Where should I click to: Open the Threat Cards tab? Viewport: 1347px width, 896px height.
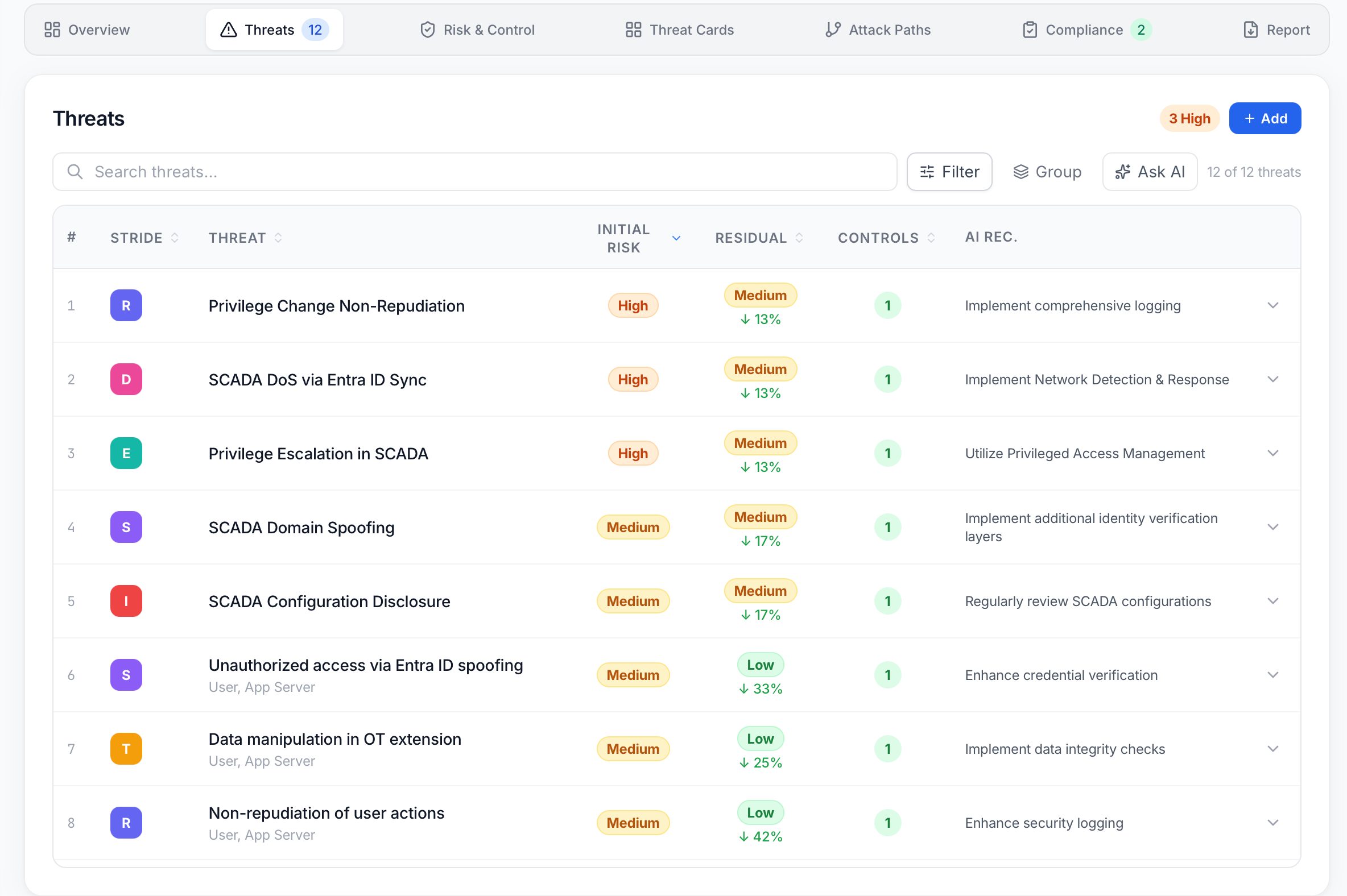click(x=679, y=30)
